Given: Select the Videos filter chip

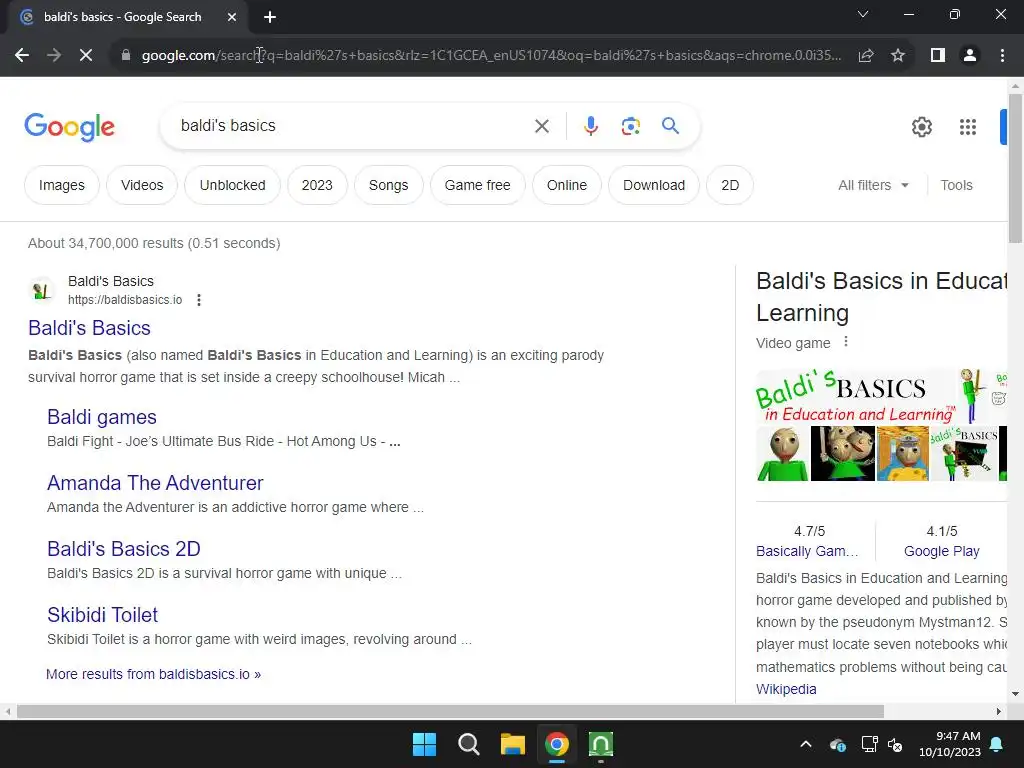Looking at the screenshot, I should click(x=142, y=185).
